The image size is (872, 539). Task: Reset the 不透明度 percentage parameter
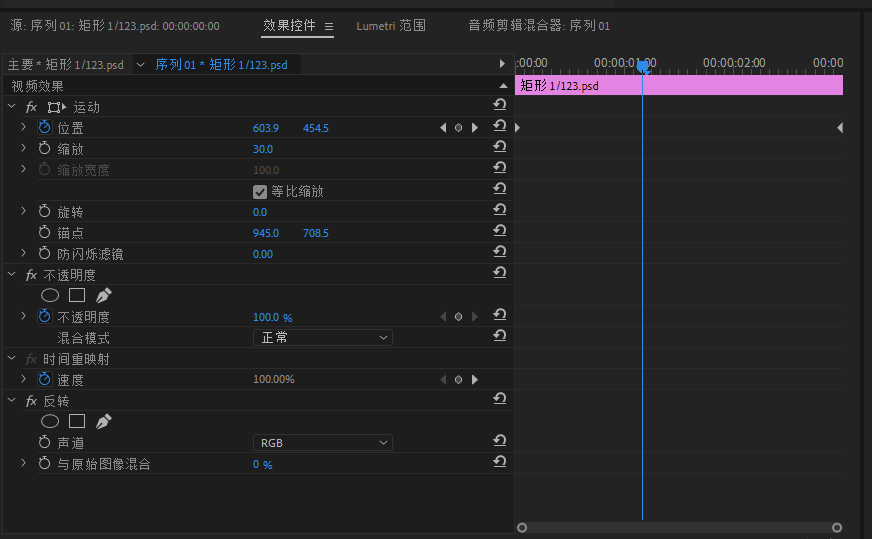click(499, 315)
